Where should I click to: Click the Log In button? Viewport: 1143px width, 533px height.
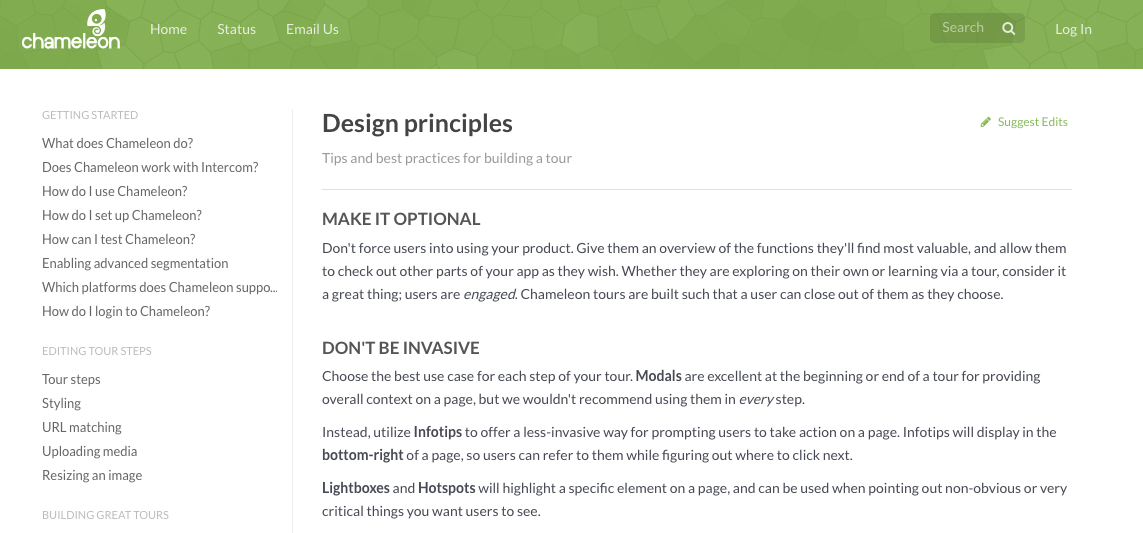coord(1073,29)
